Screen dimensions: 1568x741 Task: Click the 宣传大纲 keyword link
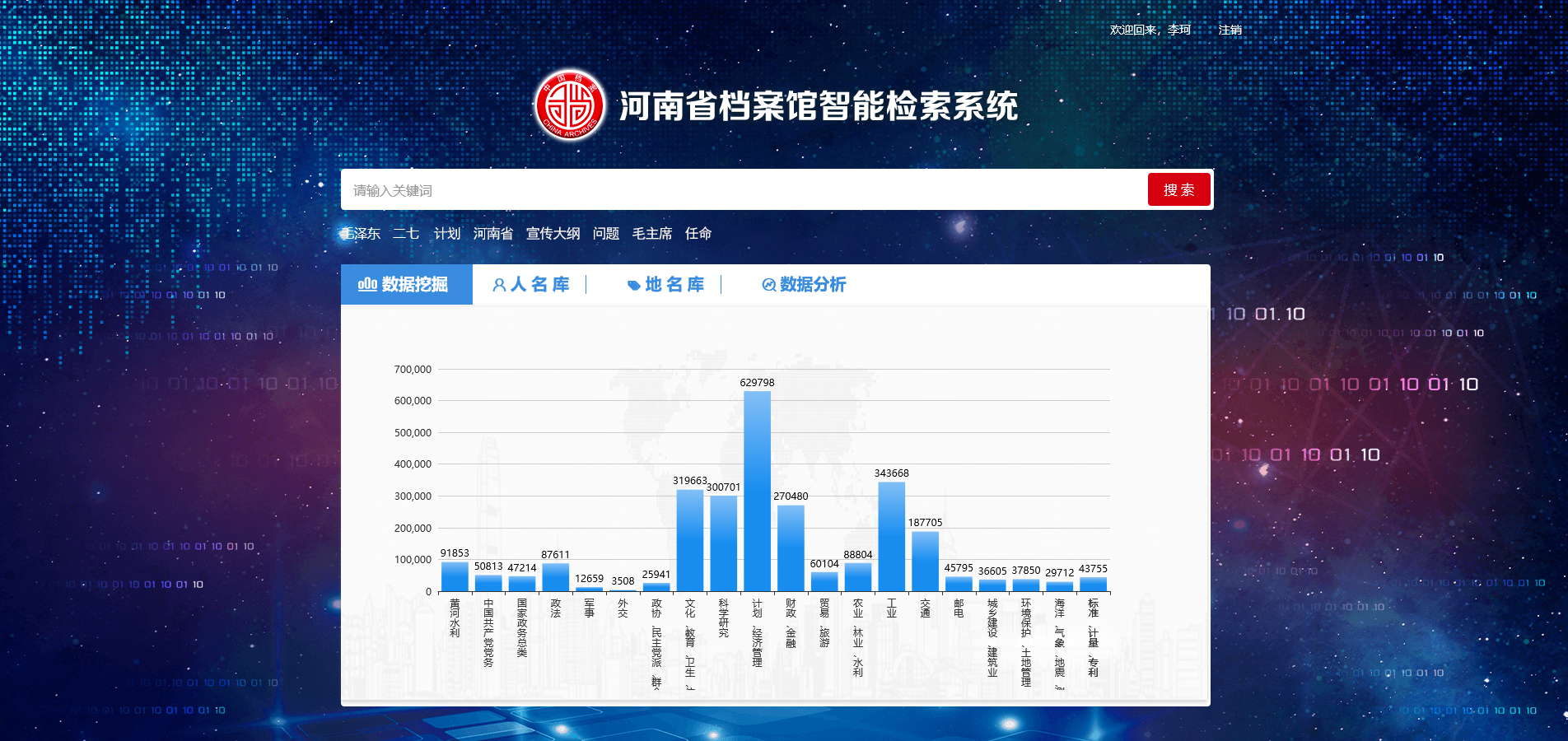pos(553,234)
